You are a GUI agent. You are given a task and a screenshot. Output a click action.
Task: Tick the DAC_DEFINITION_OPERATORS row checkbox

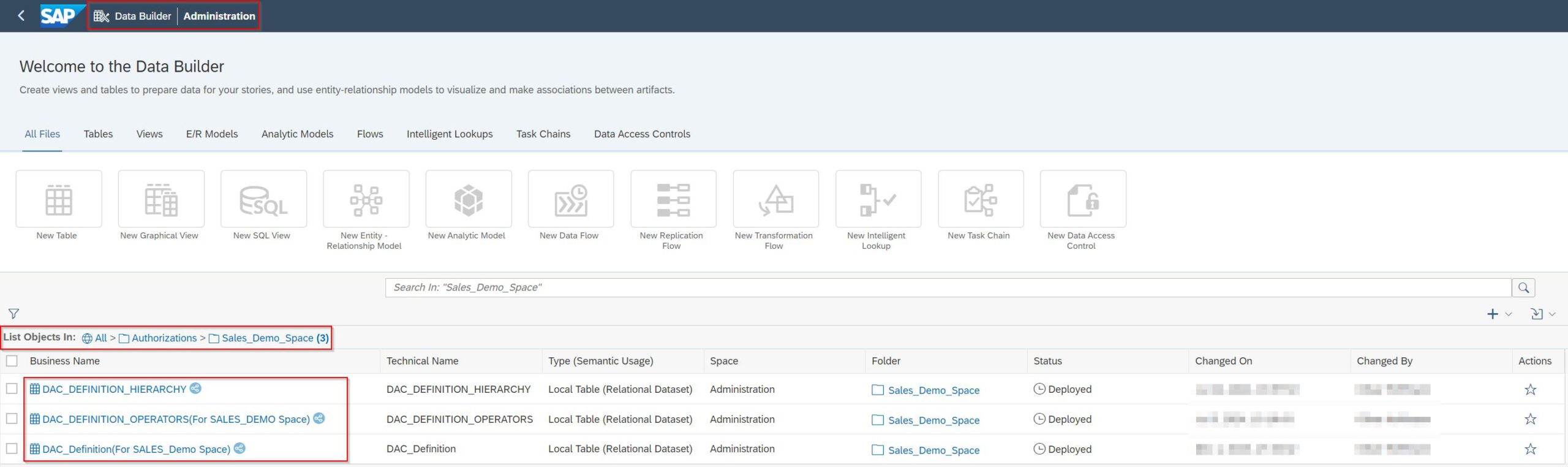[x=12, y=419]
